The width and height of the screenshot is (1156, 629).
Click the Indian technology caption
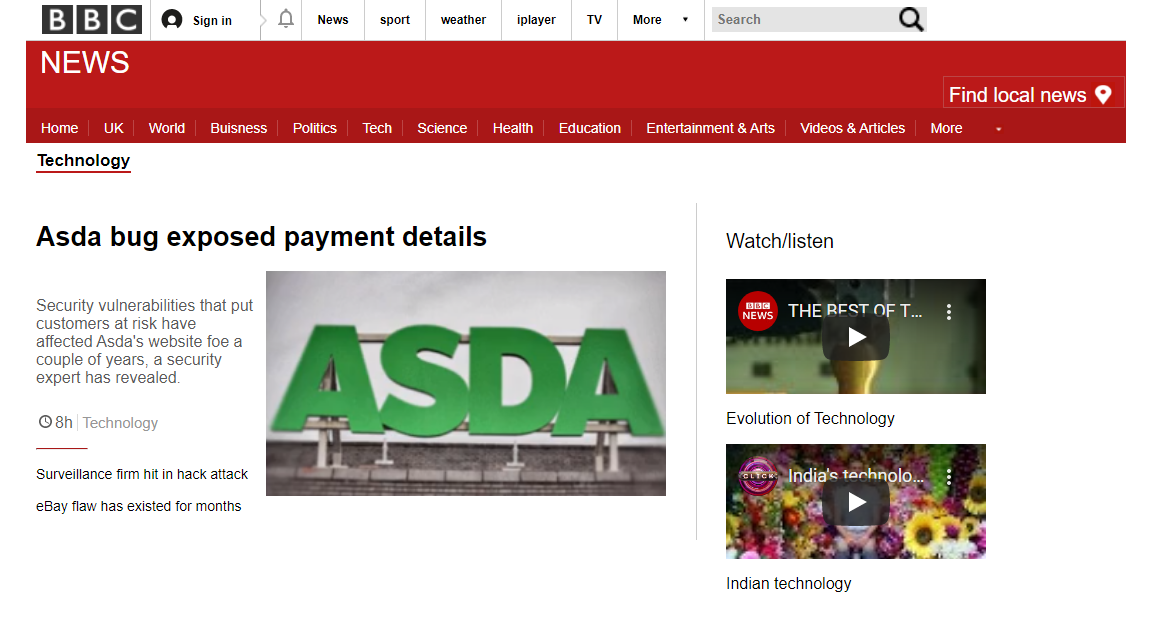click(x=788, y=583)
